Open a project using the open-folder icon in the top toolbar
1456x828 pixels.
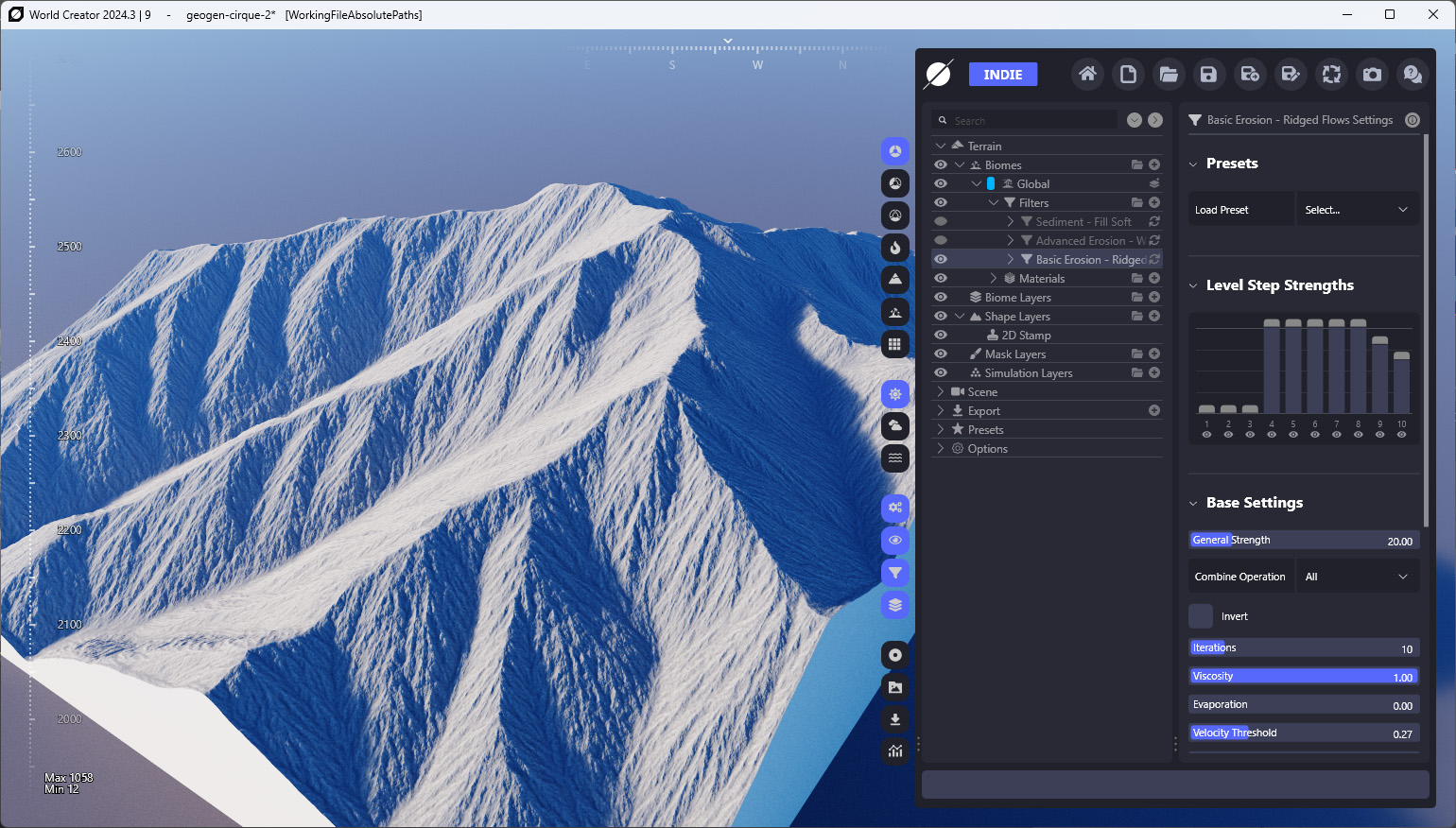click(x=1169, y=75)
